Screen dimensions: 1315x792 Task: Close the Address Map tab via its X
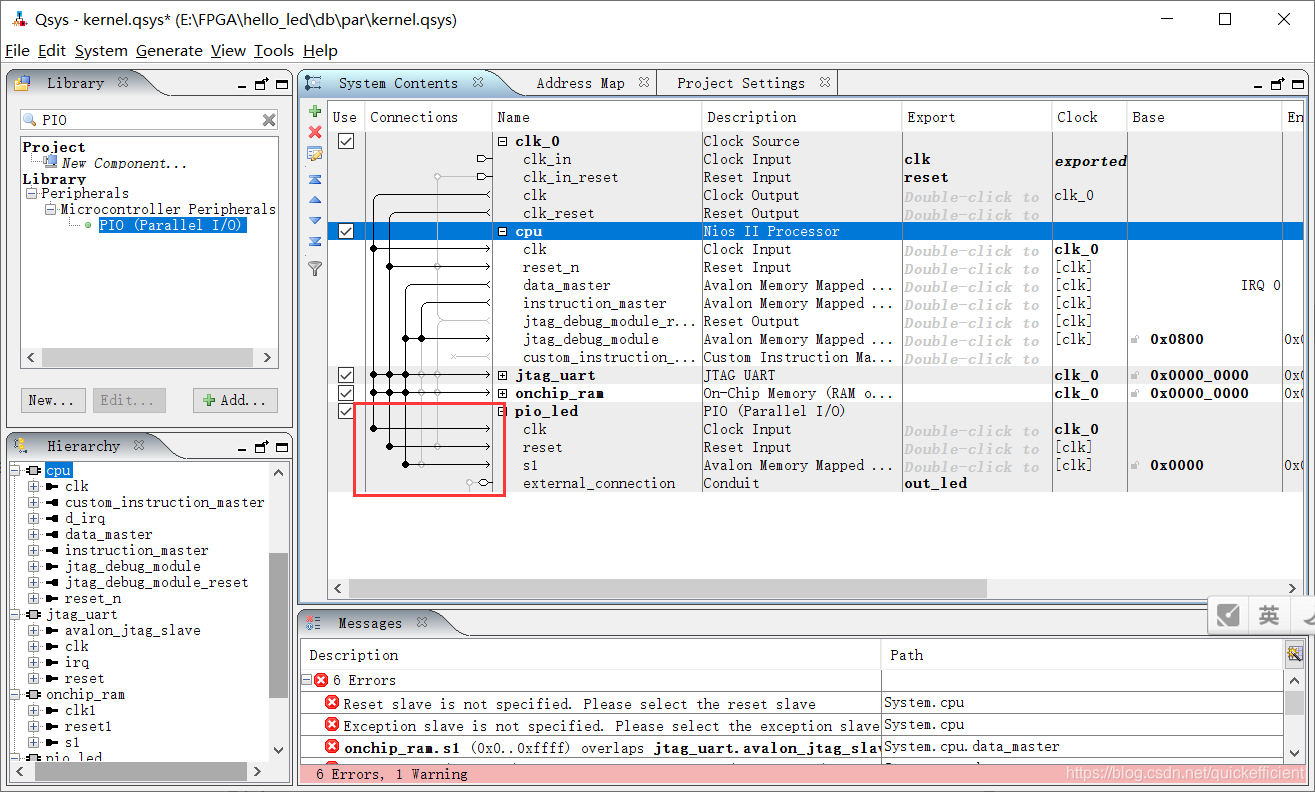click(643, 83)
